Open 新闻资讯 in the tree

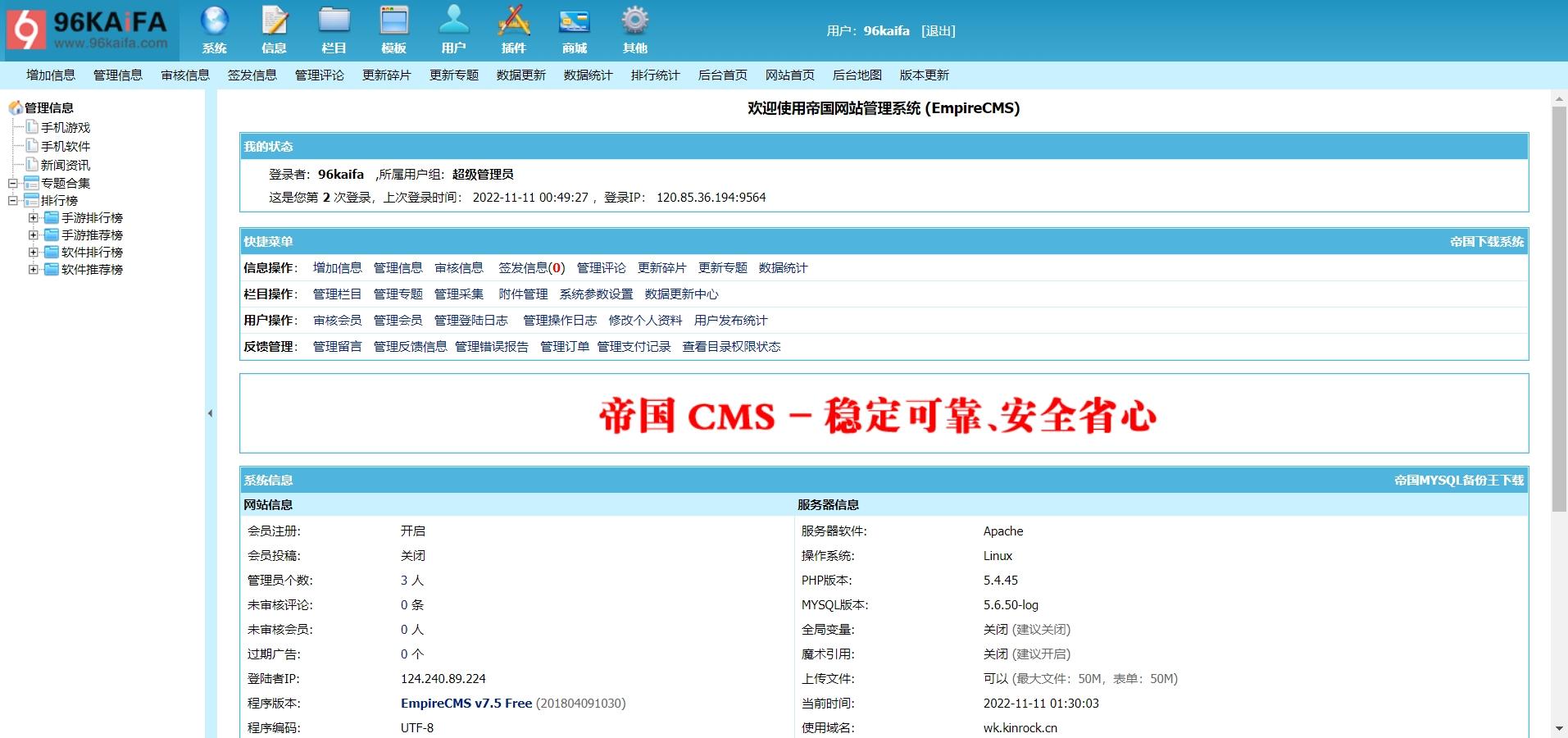tap(66, 165)
